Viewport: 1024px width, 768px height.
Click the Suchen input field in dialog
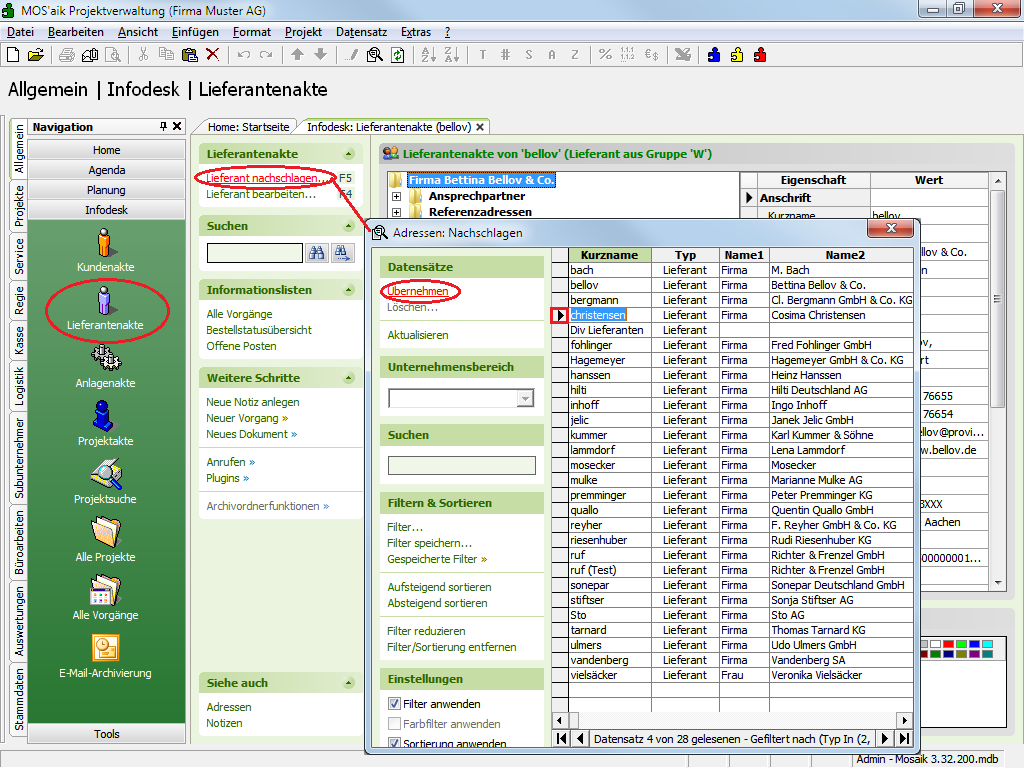point(461,465)
